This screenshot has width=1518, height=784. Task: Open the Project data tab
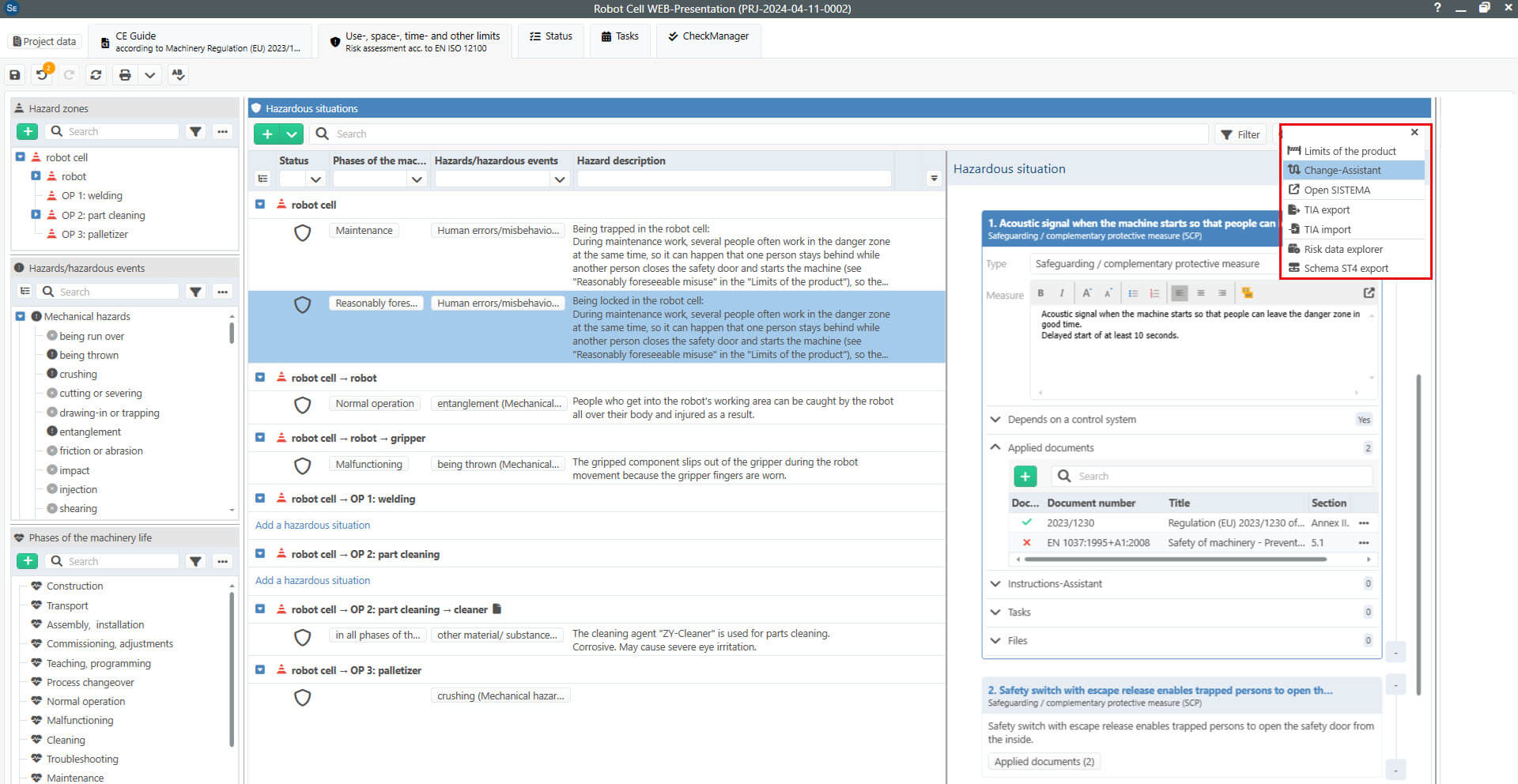[45, 41]
